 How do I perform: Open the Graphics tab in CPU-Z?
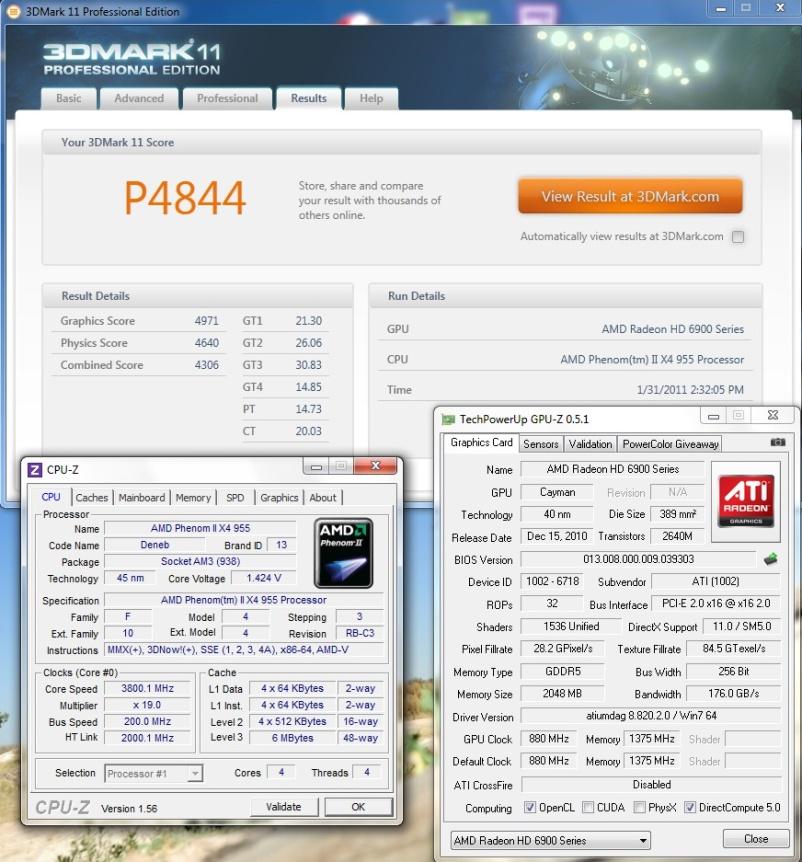(x=279, y=498)
